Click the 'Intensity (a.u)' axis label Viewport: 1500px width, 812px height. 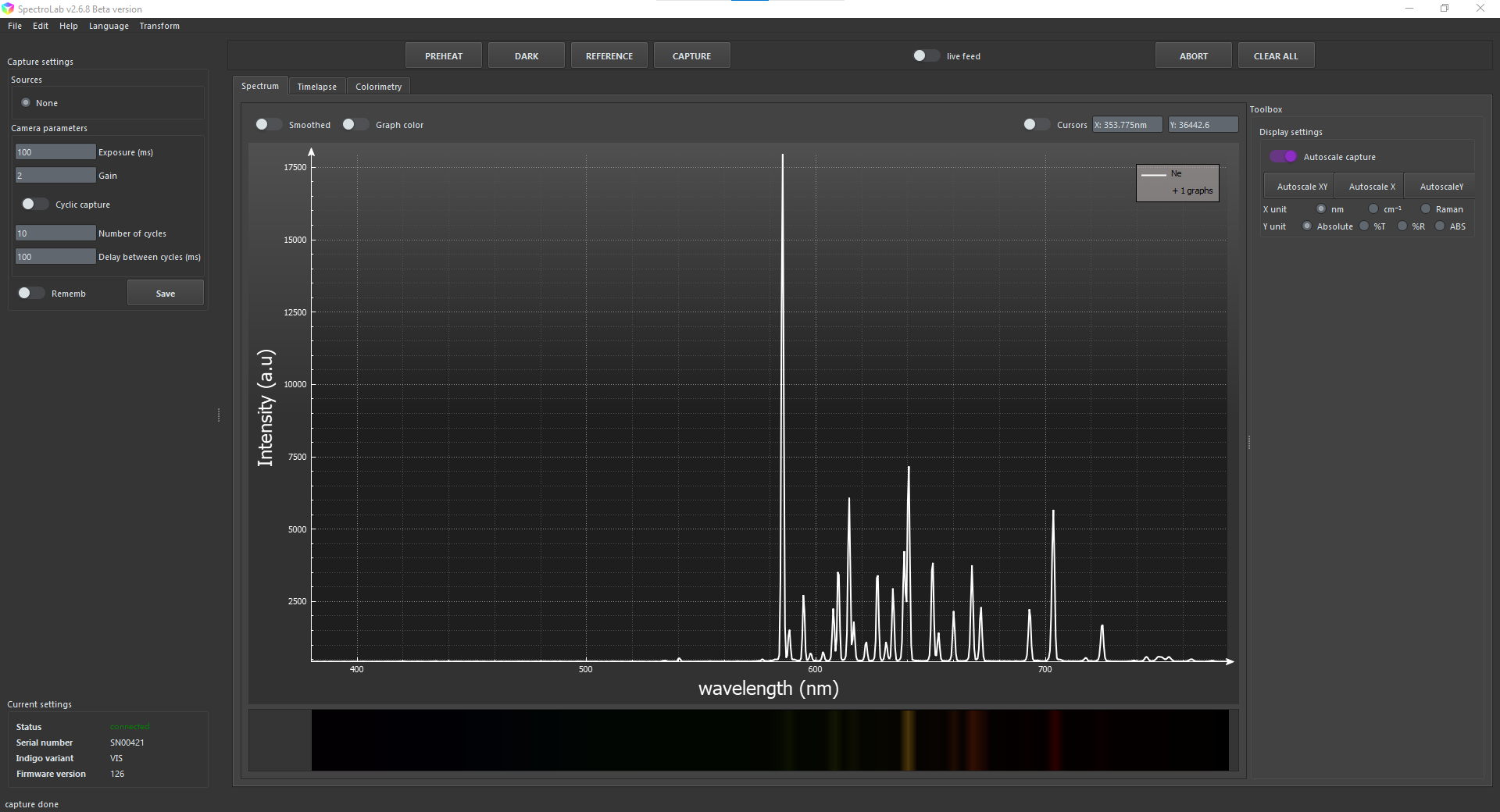266,408
